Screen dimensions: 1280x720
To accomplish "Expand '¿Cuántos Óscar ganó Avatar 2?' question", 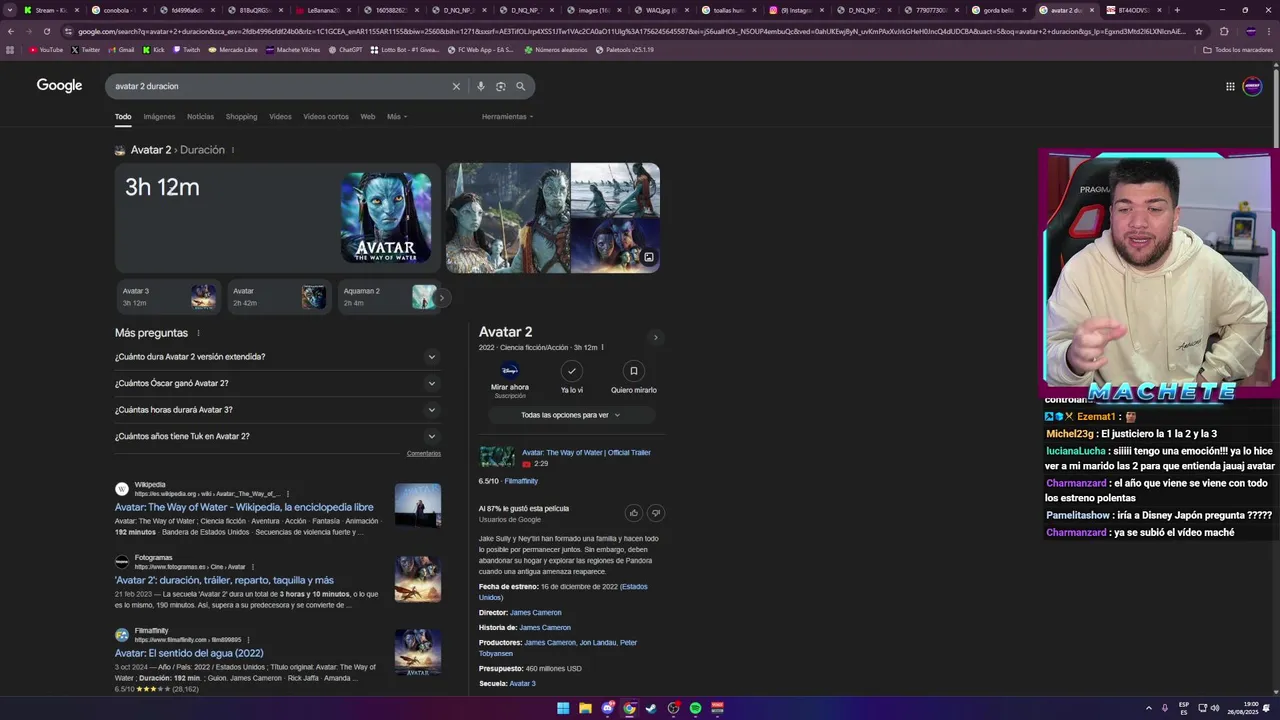I will point(277,383).
